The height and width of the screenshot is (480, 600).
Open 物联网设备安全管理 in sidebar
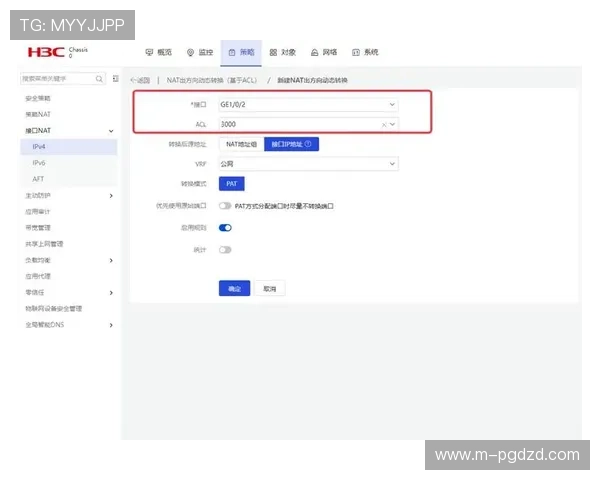(x=54, y=309)
